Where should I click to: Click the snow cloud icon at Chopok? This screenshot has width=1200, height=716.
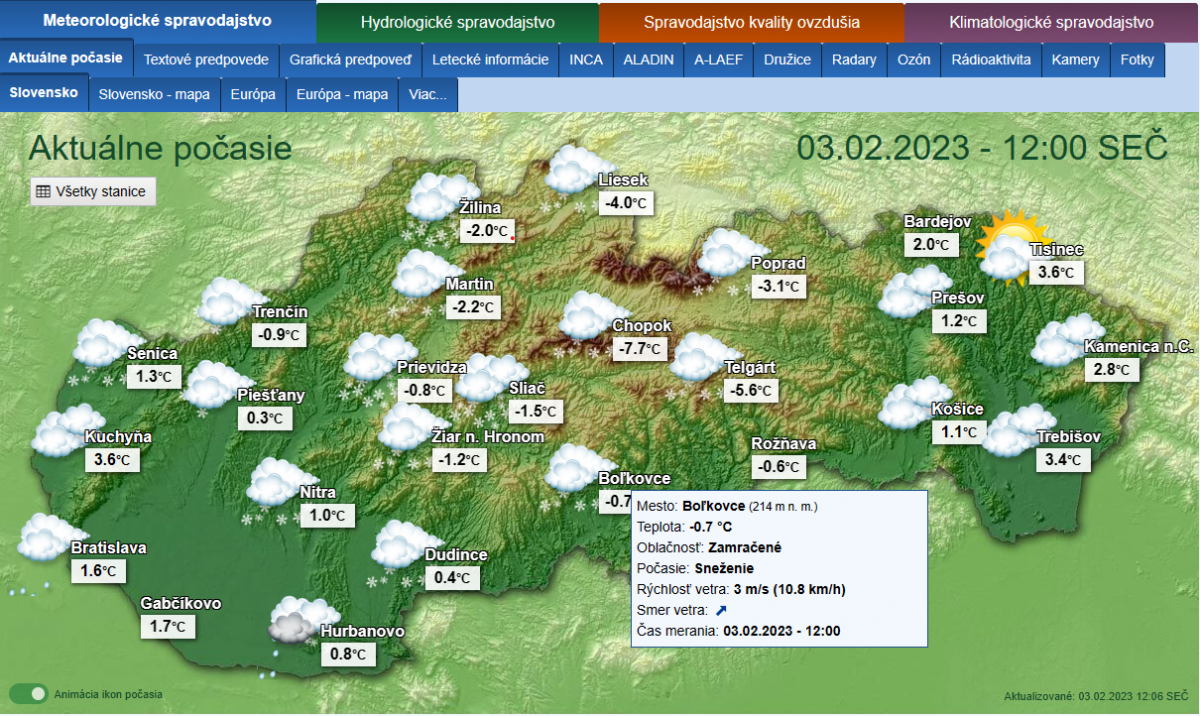587,316
